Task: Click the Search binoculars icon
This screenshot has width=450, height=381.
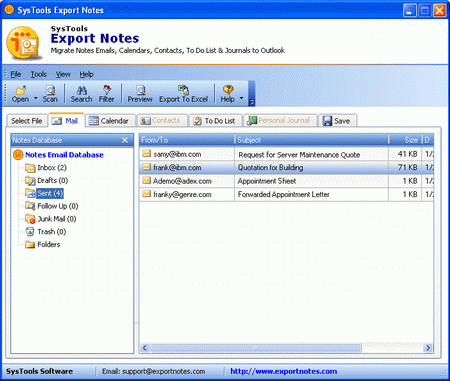Action: click(x=82, y=90)
